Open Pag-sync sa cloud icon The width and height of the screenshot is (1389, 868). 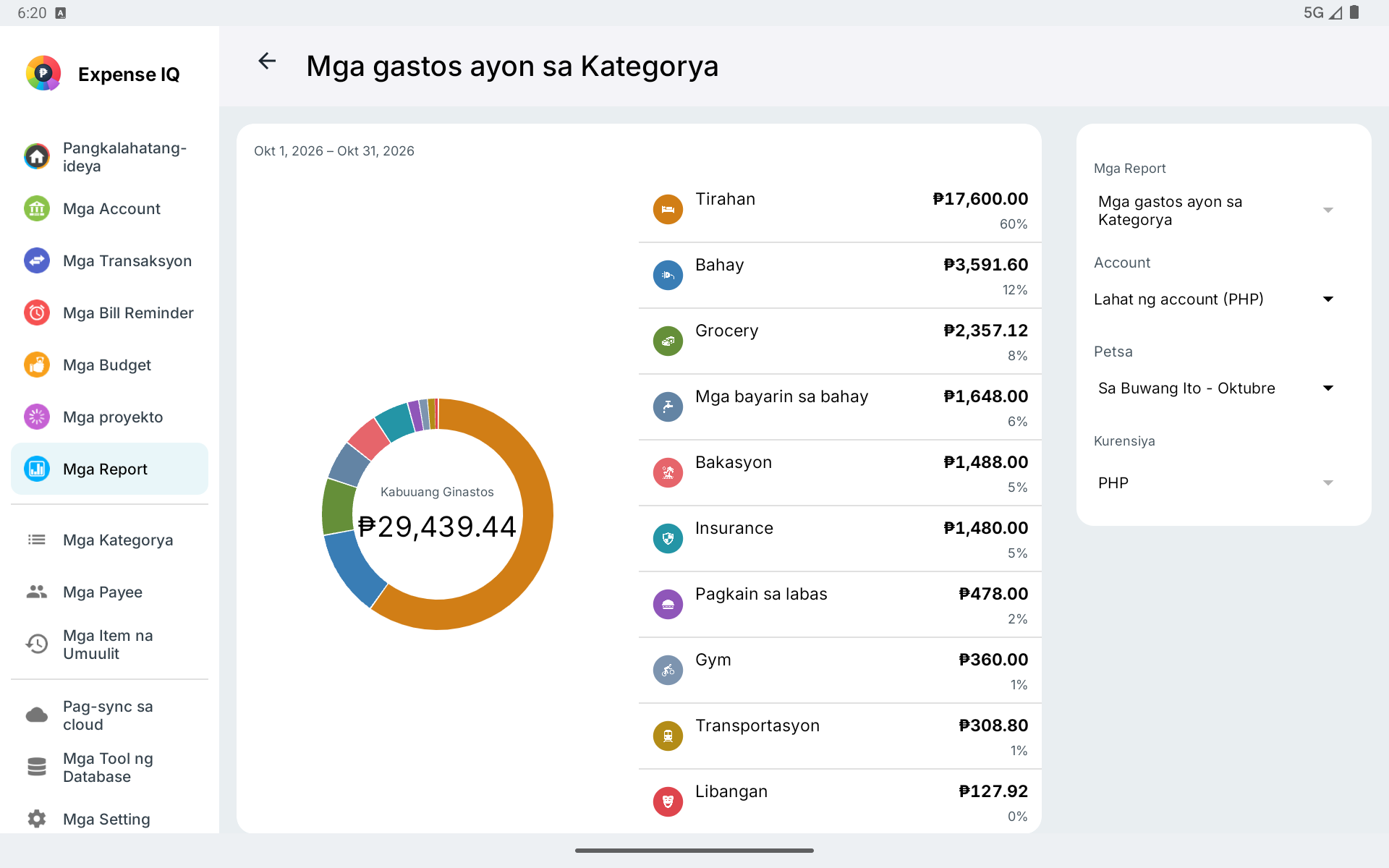coord(37,715)
